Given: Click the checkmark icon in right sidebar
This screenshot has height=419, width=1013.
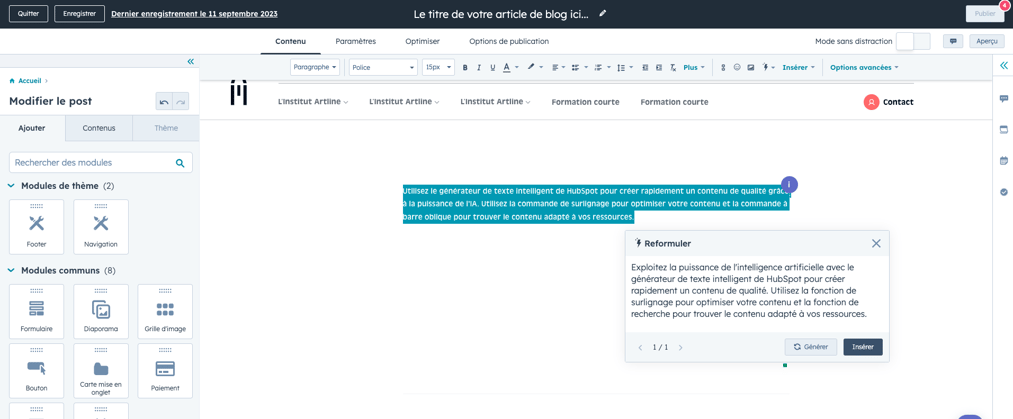Looking at the screenshot, I should (x=1003, y=192).
